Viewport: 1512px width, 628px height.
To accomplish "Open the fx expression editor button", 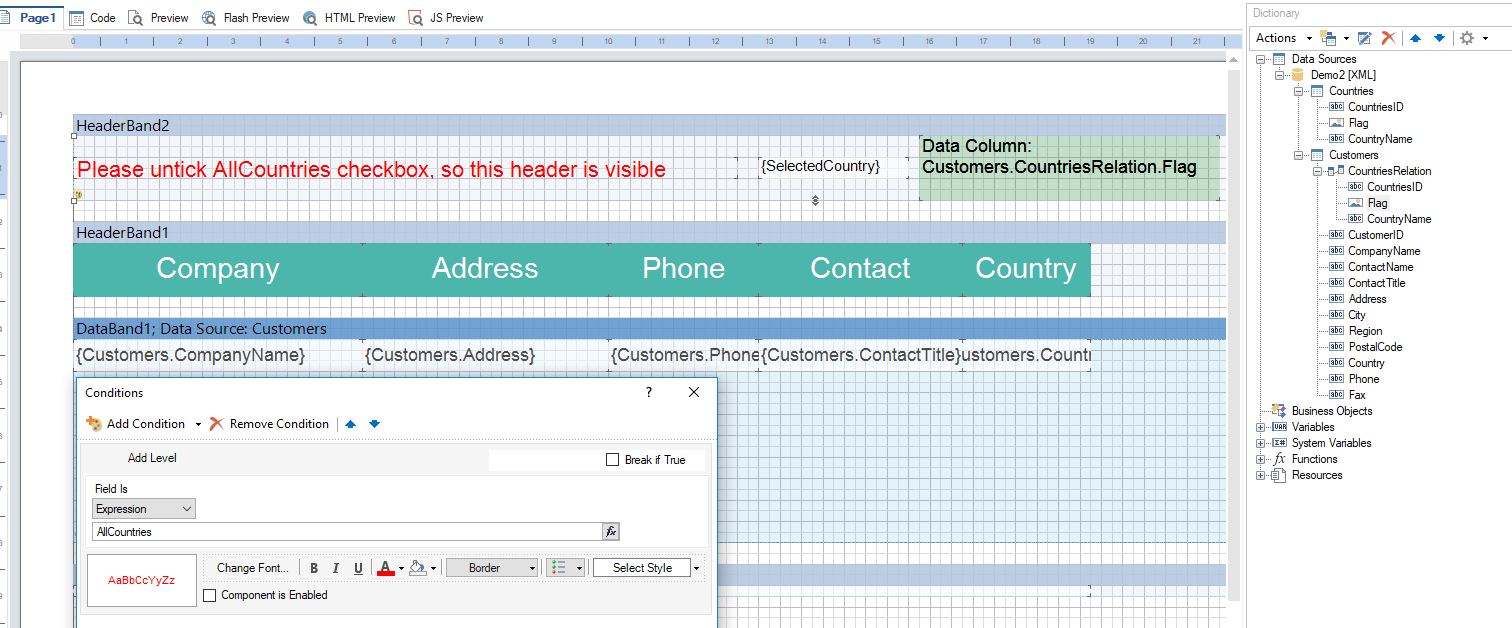I will (610, 532).
